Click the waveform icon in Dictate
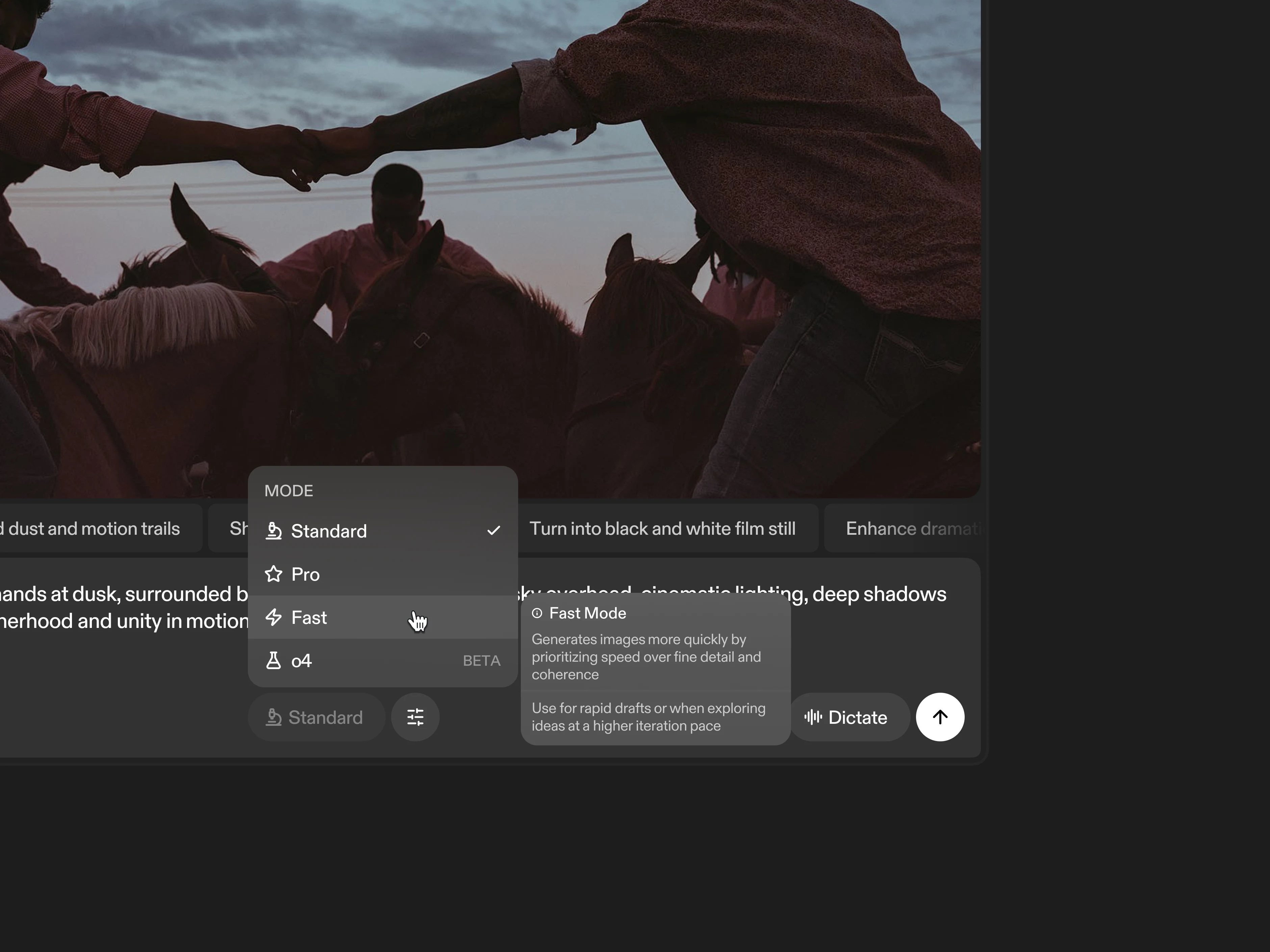This screenshot has width=1270, height=952. coord(813,717)
